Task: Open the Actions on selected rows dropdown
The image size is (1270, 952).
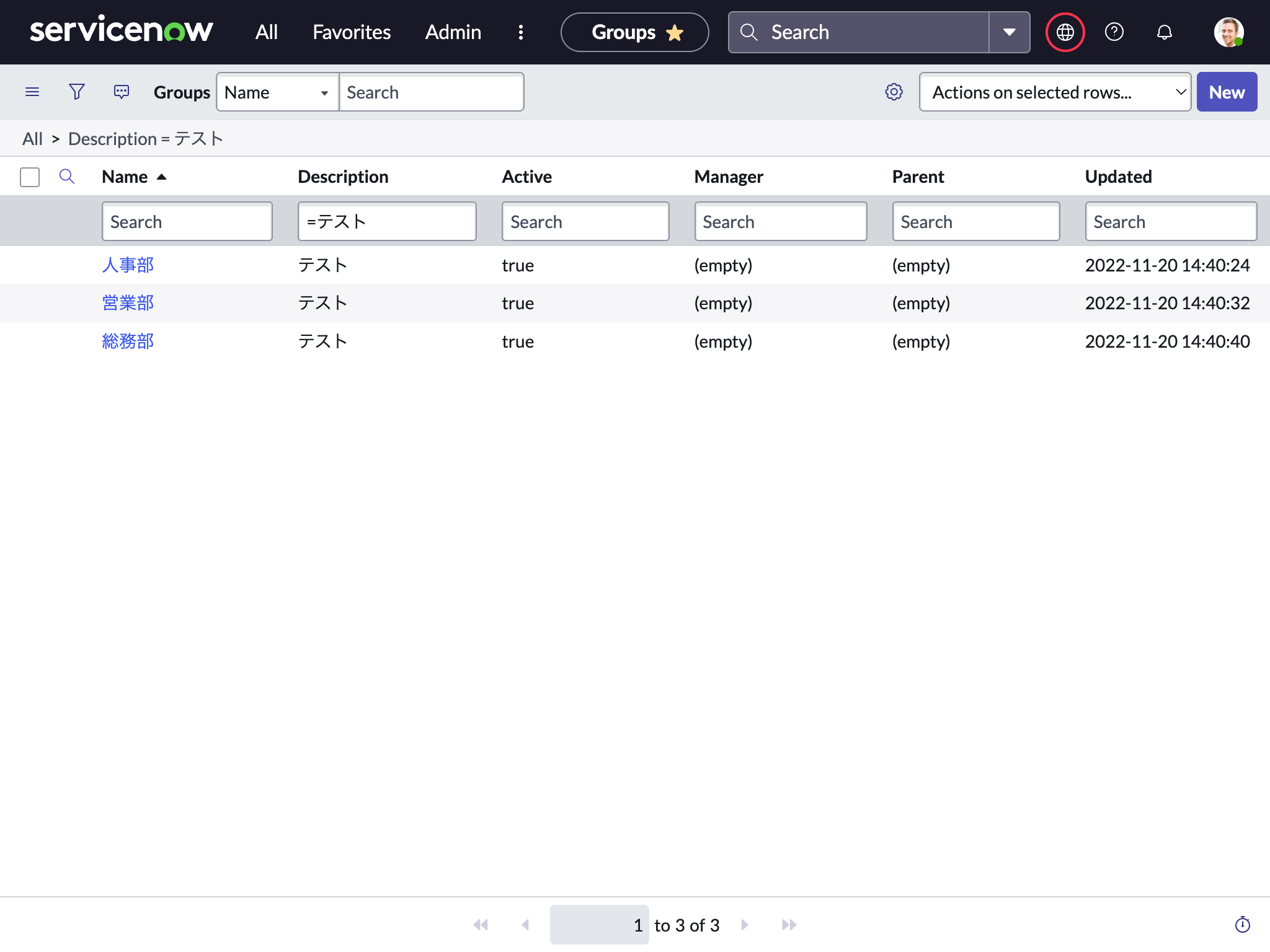Action: click(1054, 92)
